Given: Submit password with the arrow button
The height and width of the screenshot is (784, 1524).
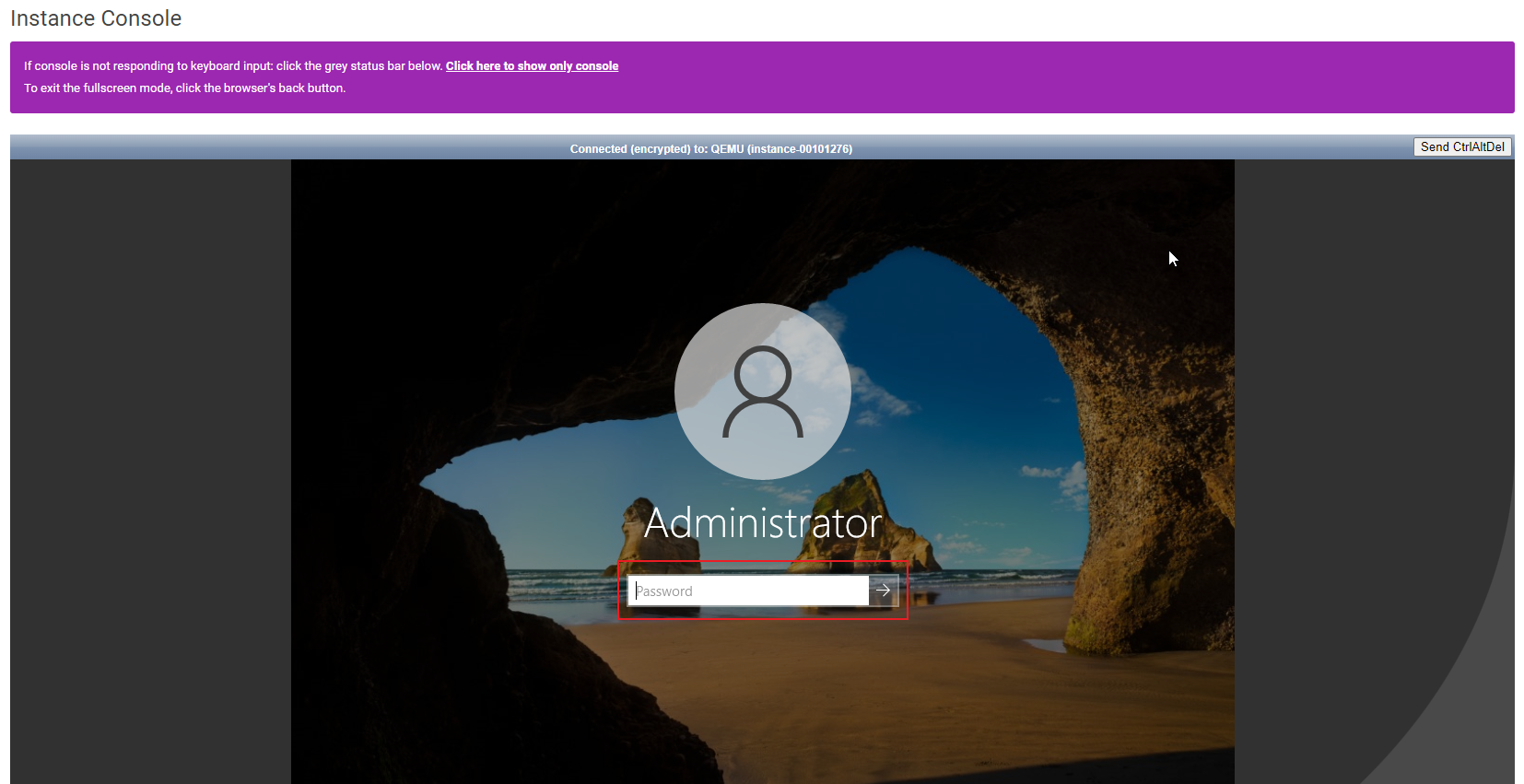Looking at the screenshot, I should [x=884, y=591].
